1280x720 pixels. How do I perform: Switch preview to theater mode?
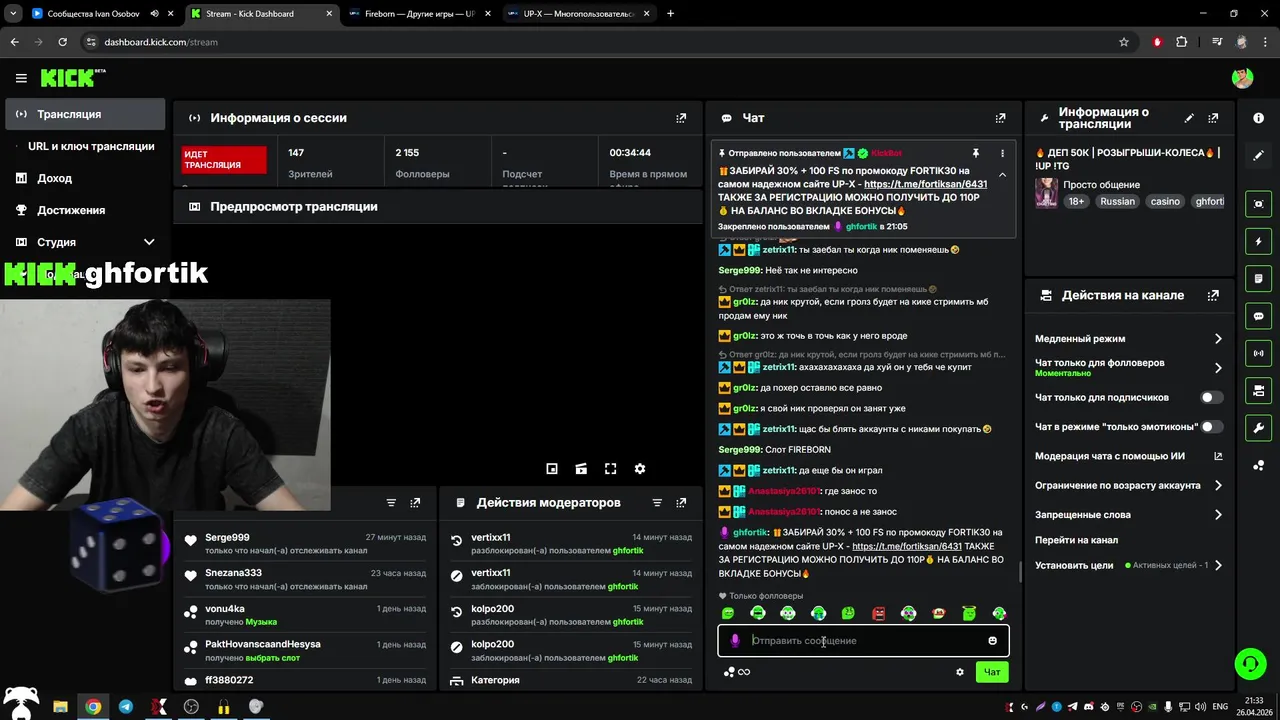581,468
